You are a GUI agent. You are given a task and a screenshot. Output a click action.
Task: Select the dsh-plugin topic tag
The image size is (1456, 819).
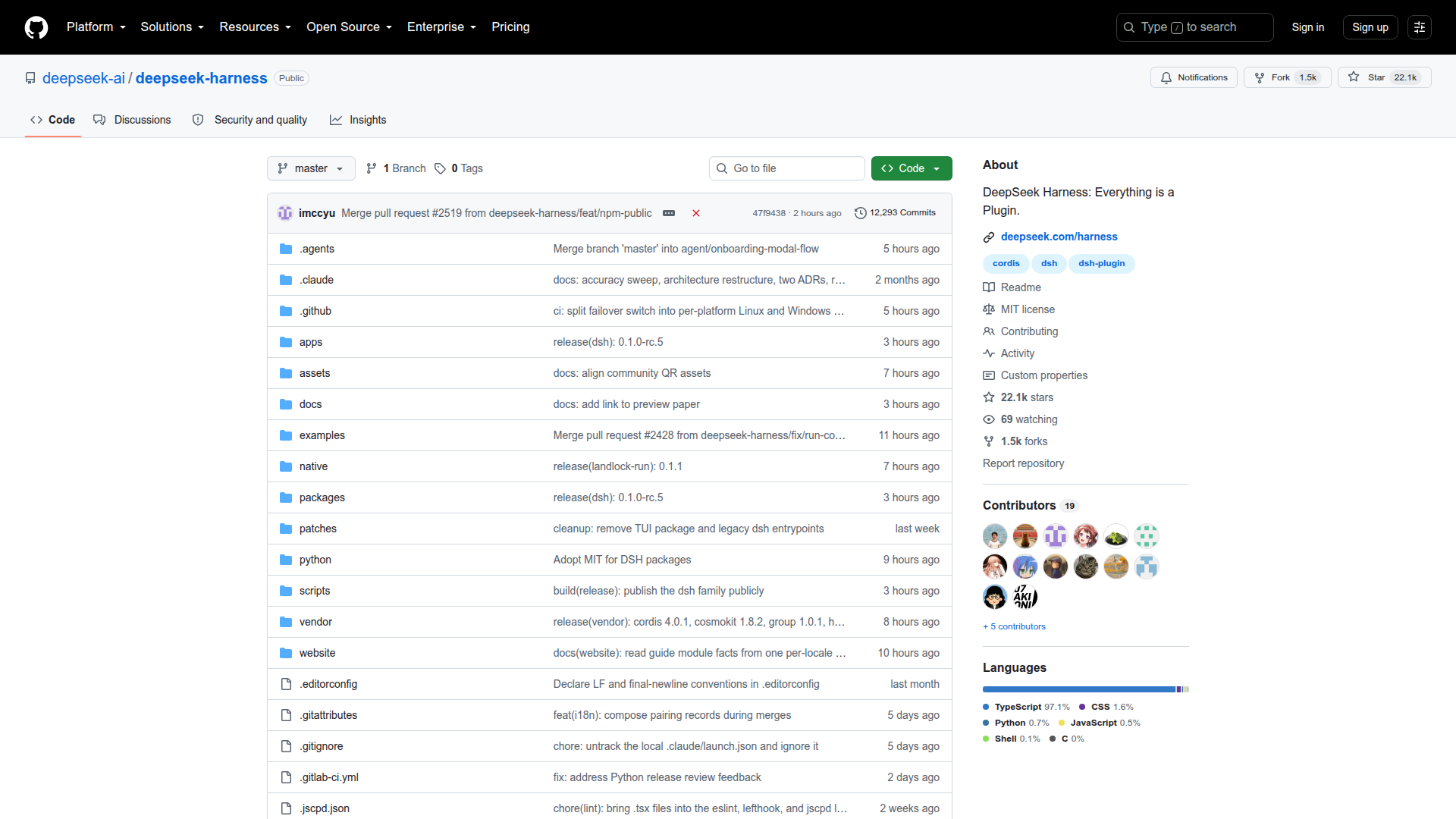point(1101,264)
